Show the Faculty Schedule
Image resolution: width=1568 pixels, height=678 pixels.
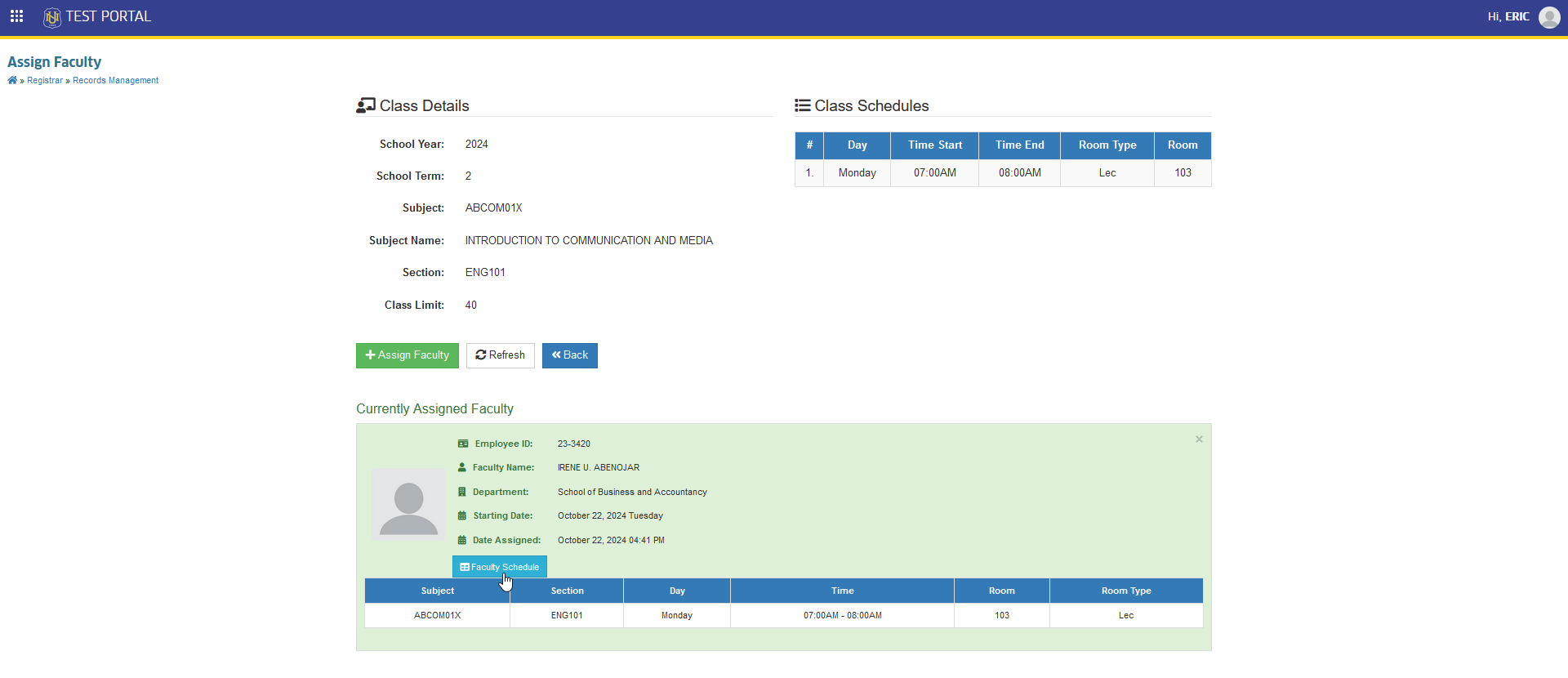[x=500, y=567]
